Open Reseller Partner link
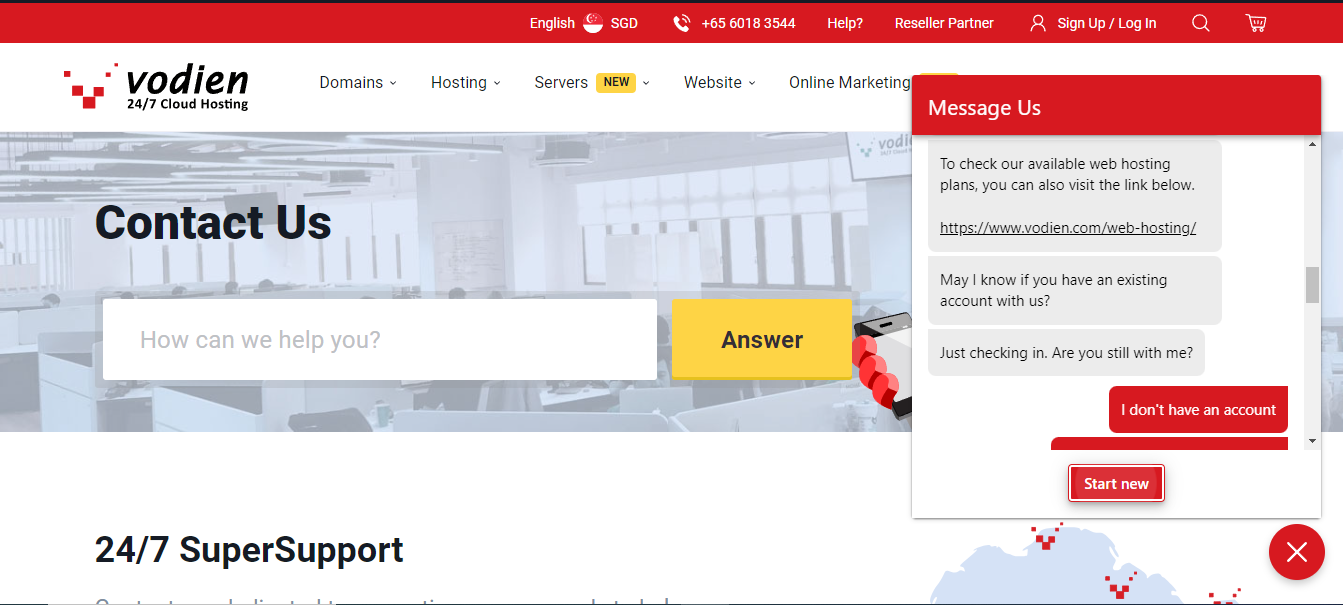This screenshot has height=605, width=1343. click(944, 23)
